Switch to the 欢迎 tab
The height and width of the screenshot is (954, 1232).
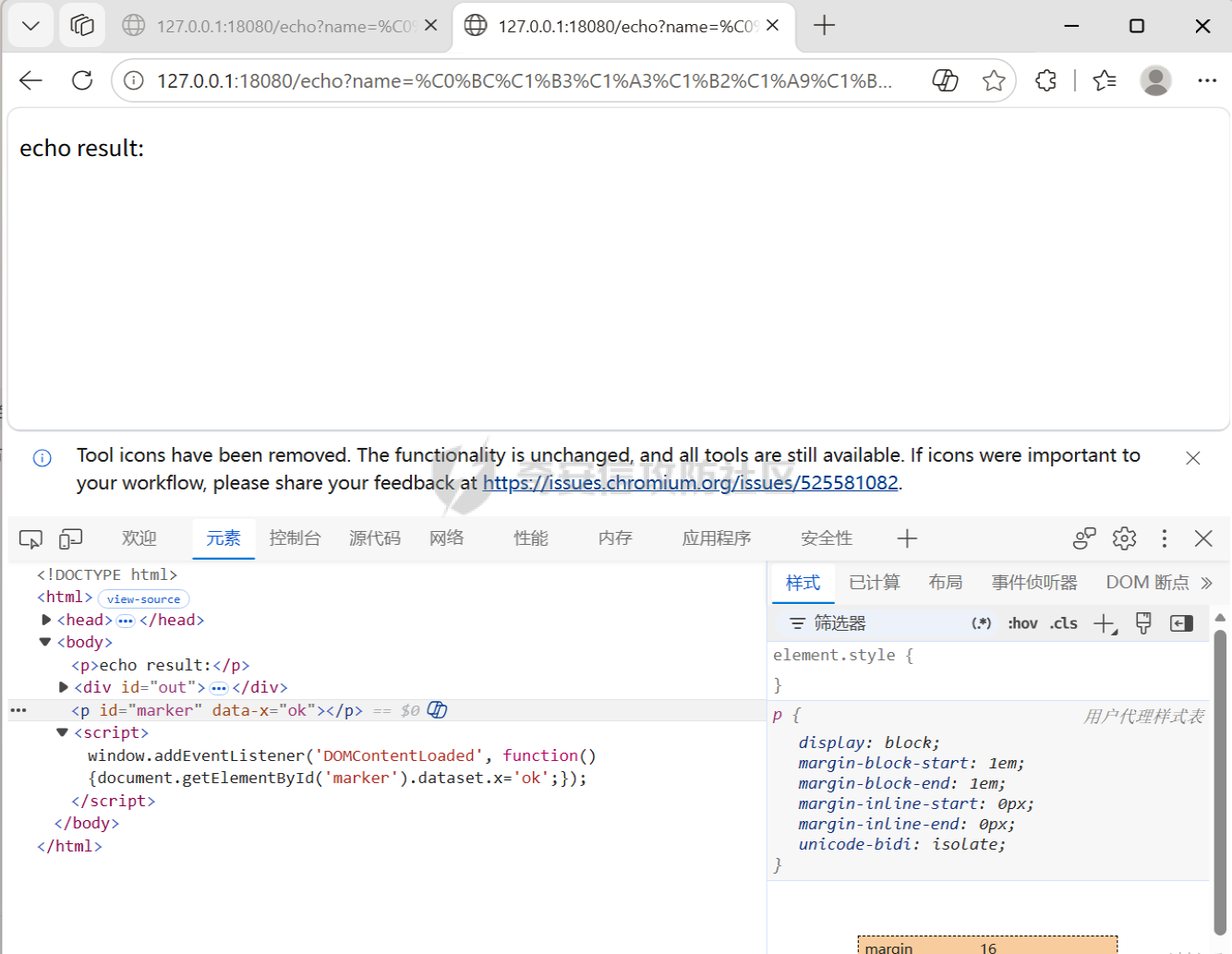tap(139, 538)
